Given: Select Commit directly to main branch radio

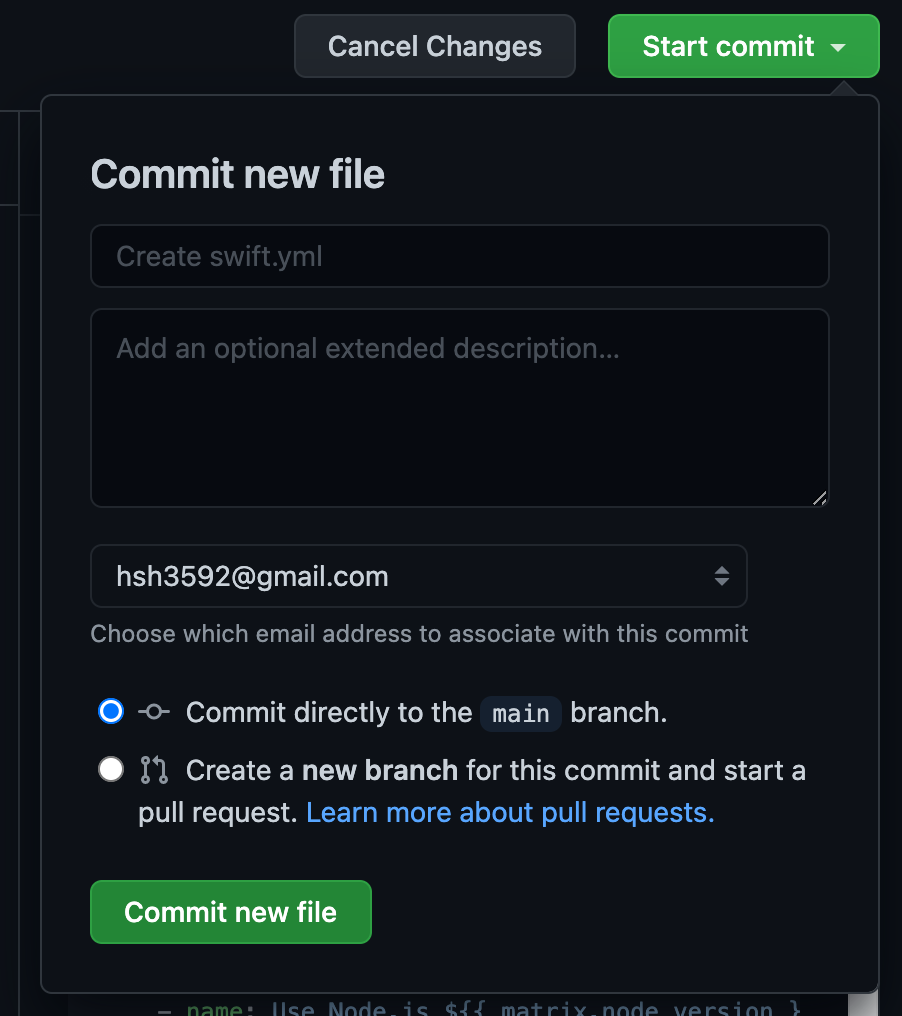Looking at the screenshot, I should click(111, 711).
